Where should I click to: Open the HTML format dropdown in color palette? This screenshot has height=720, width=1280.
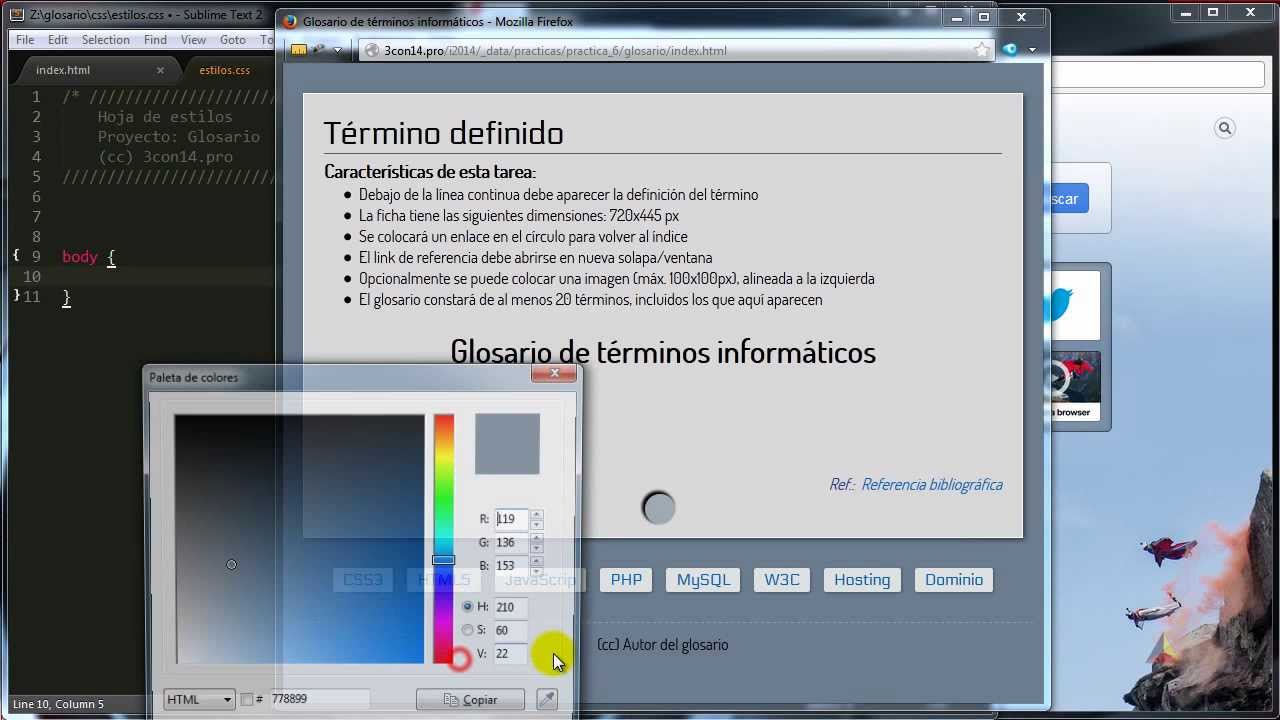point(199,699)
